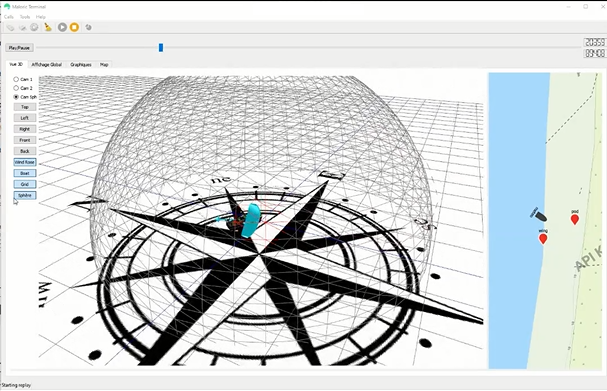Toggle the Sphere display button
The image size is (607, 391).
click(25, 196)
